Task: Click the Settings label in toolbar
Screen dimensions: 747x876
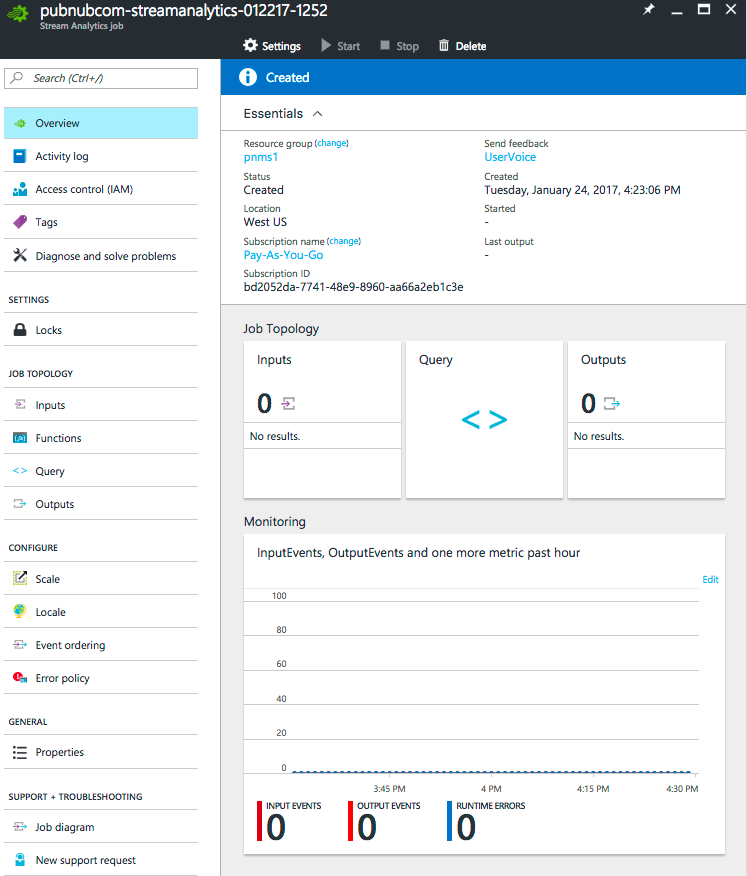Action: click(281, 46)
